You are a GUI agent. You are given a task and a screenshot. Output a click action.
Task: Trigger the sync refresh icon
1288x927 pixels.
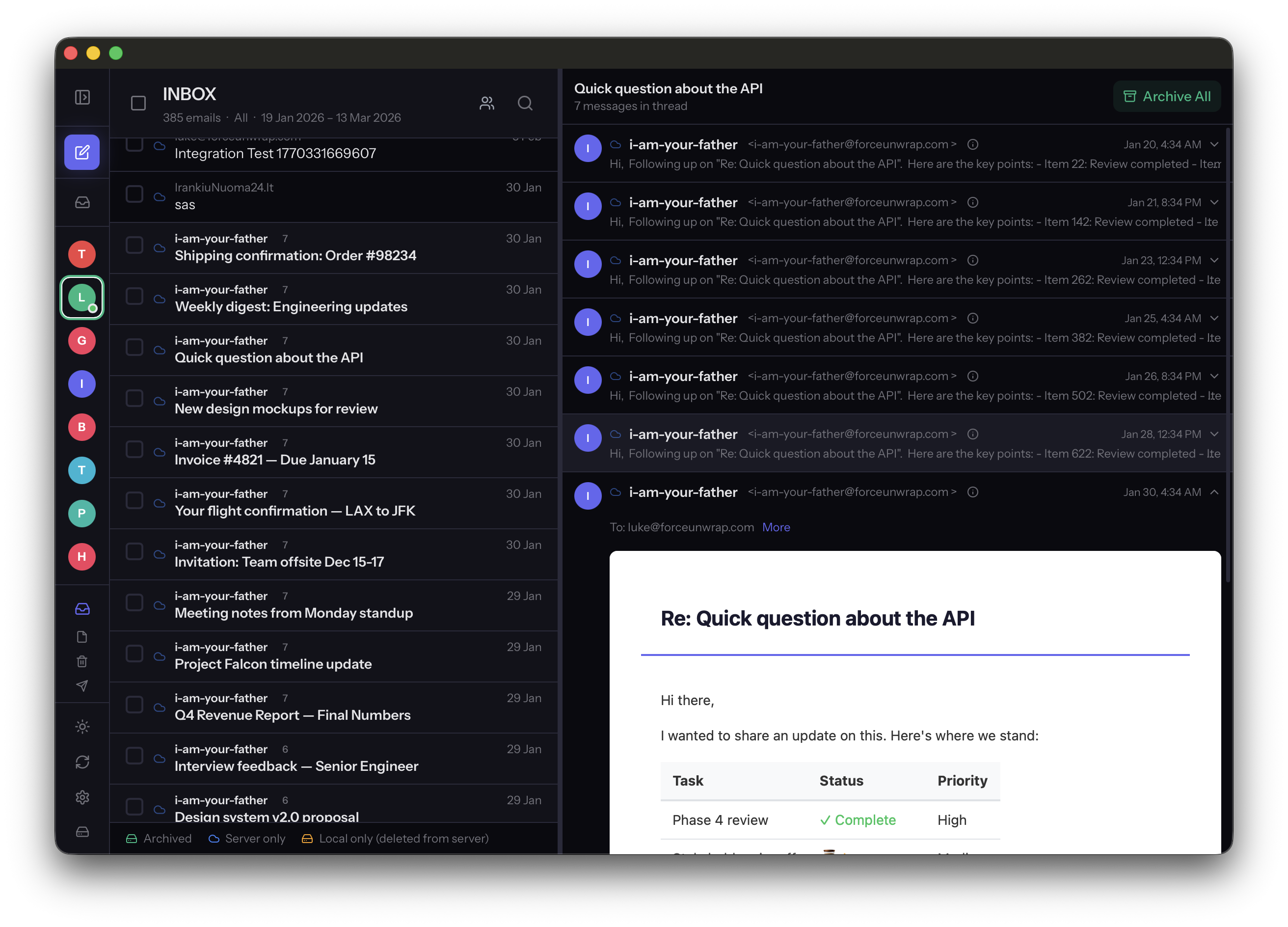coord(82,762)
